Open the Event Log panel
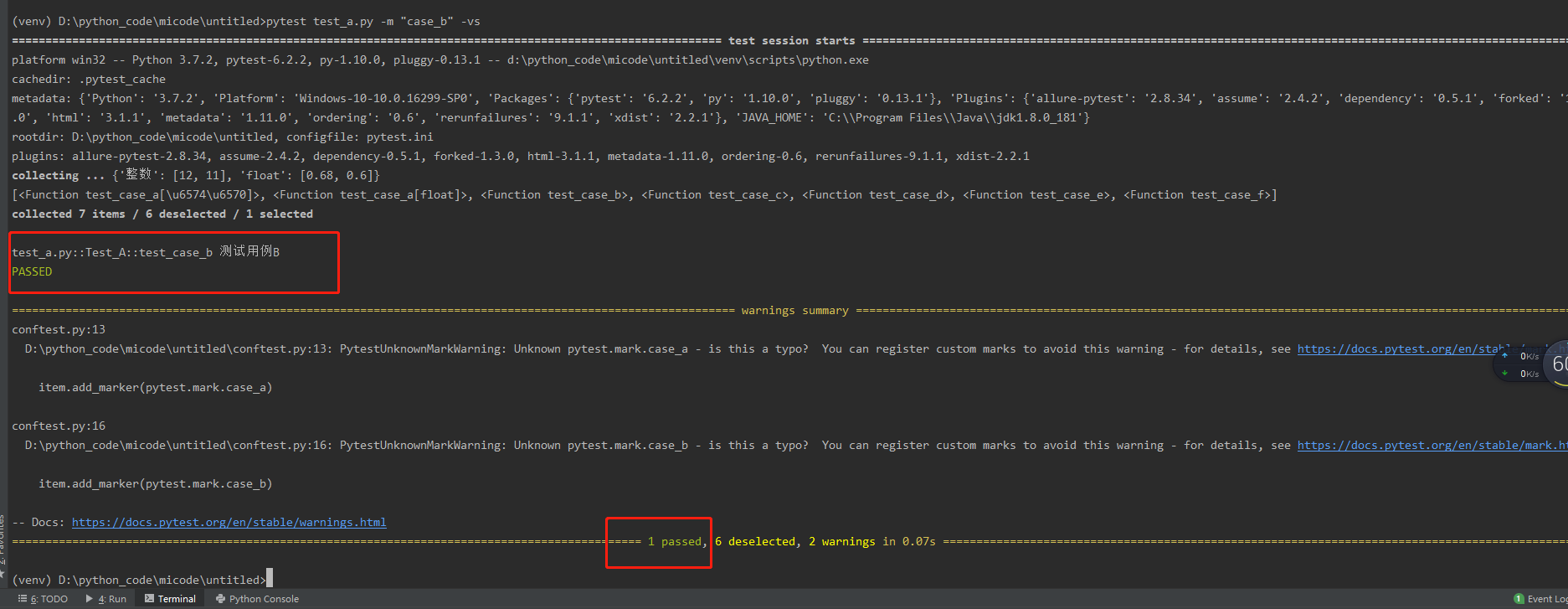The height and width of the screenshot is (609, 1568). pyautogui.click(x=1540, y=599)
